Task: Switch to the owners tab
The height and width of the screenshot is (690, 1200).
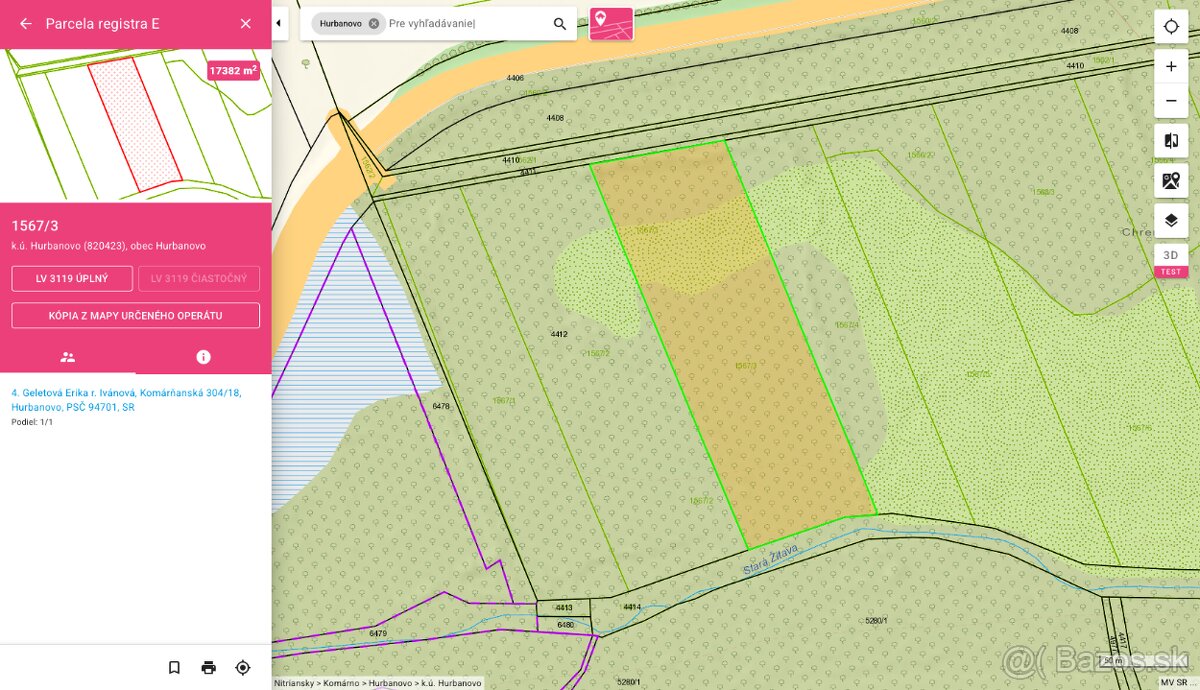Action: [68, 357]
